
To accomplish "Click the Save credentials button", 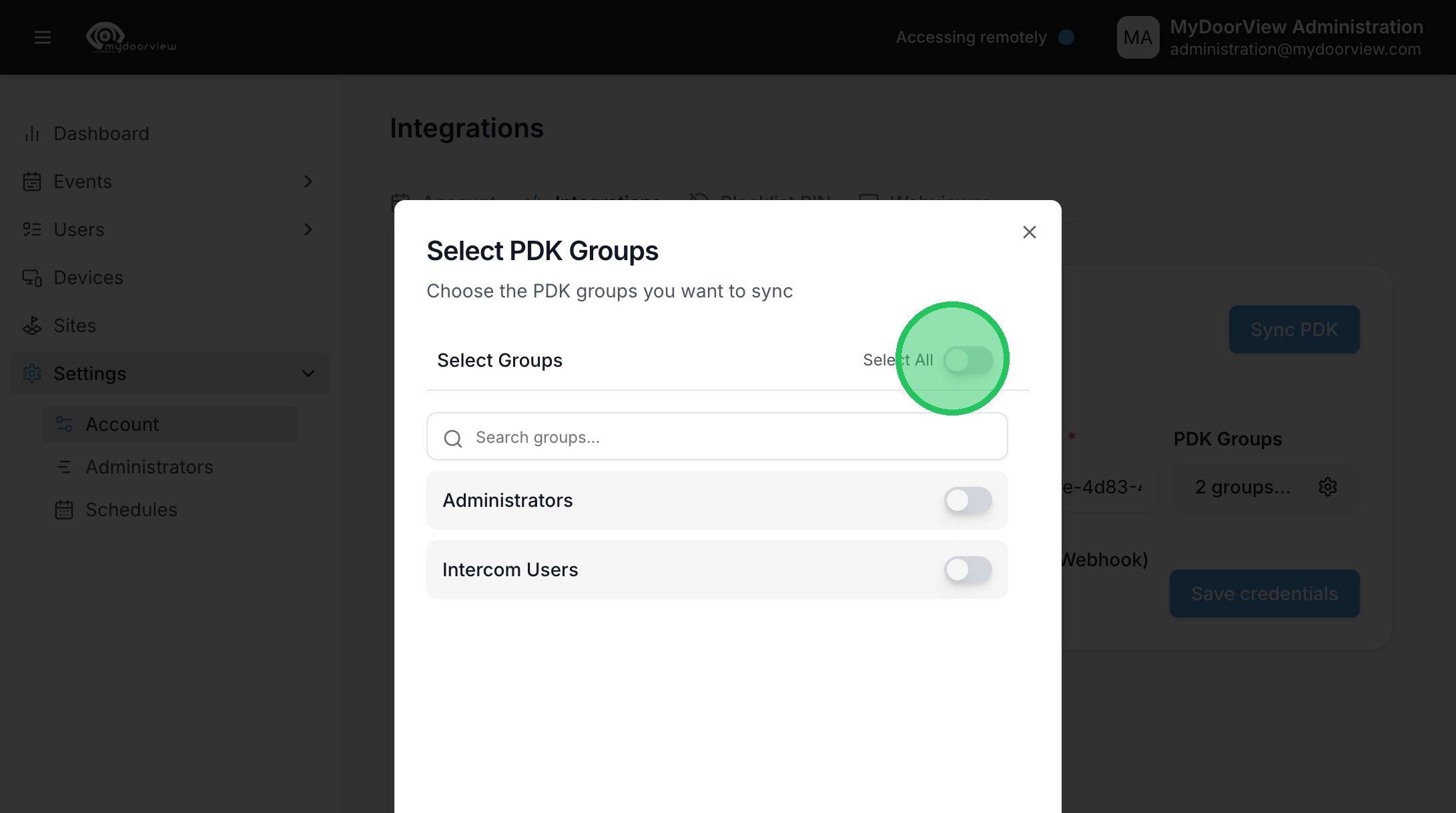I will click(x=1264, y=594).
